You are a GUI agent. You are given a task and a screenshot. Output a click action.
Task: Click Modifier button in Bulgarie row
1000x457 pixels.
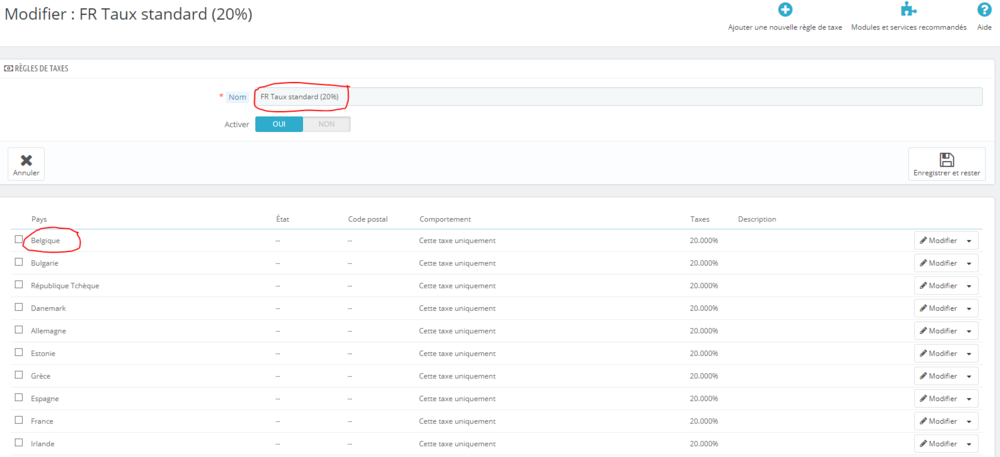(x=938, y=263)
